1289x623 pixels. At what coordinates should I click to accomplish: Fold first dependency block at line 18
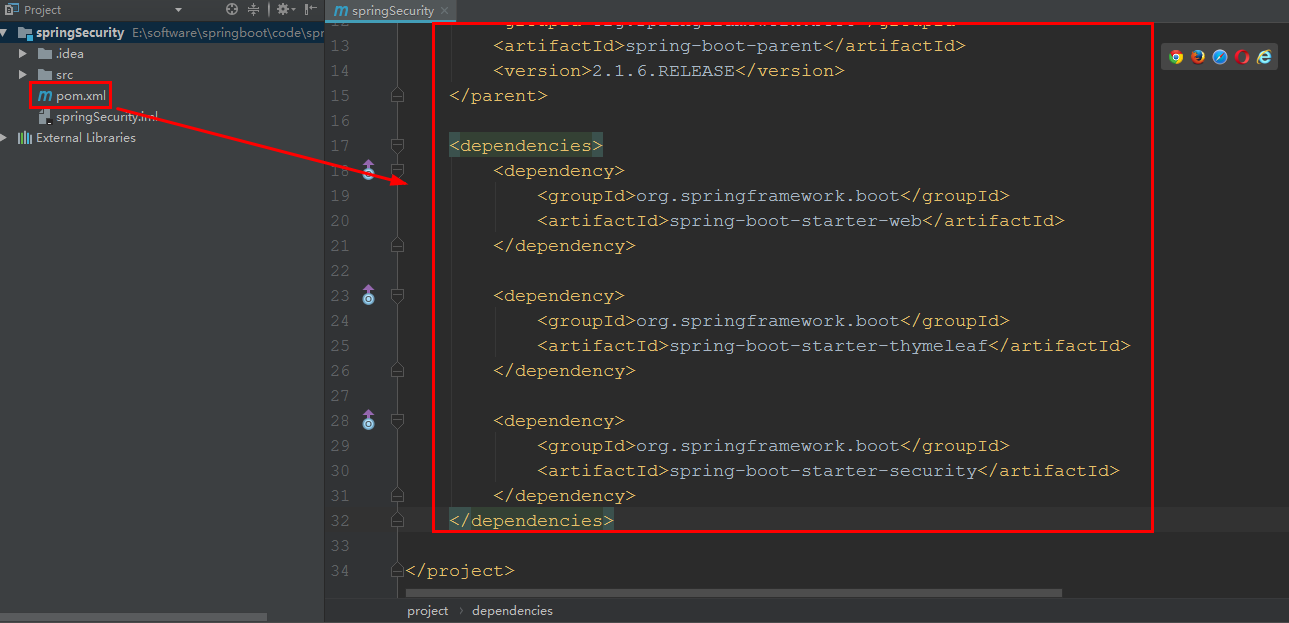pyautogui.click(x=397, y=170)
